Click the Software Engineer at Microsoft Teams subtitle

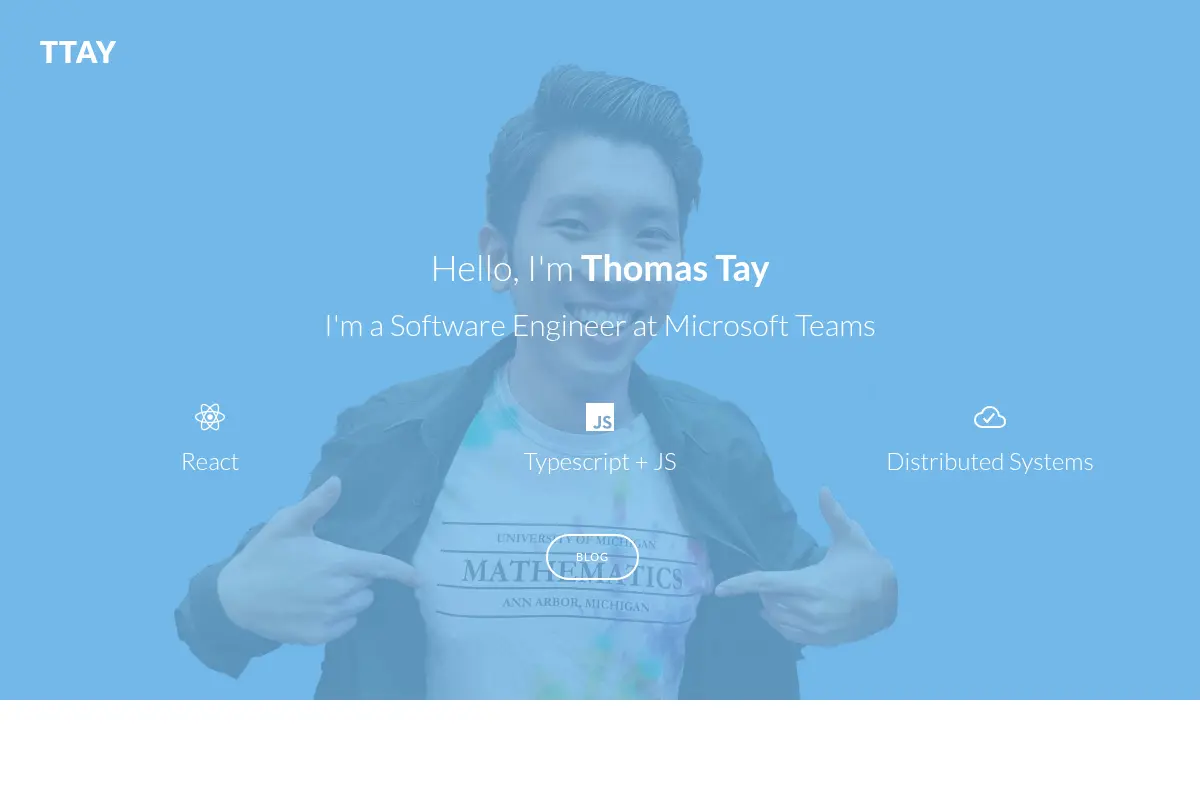pyautogui.click(x=600, y=326)
